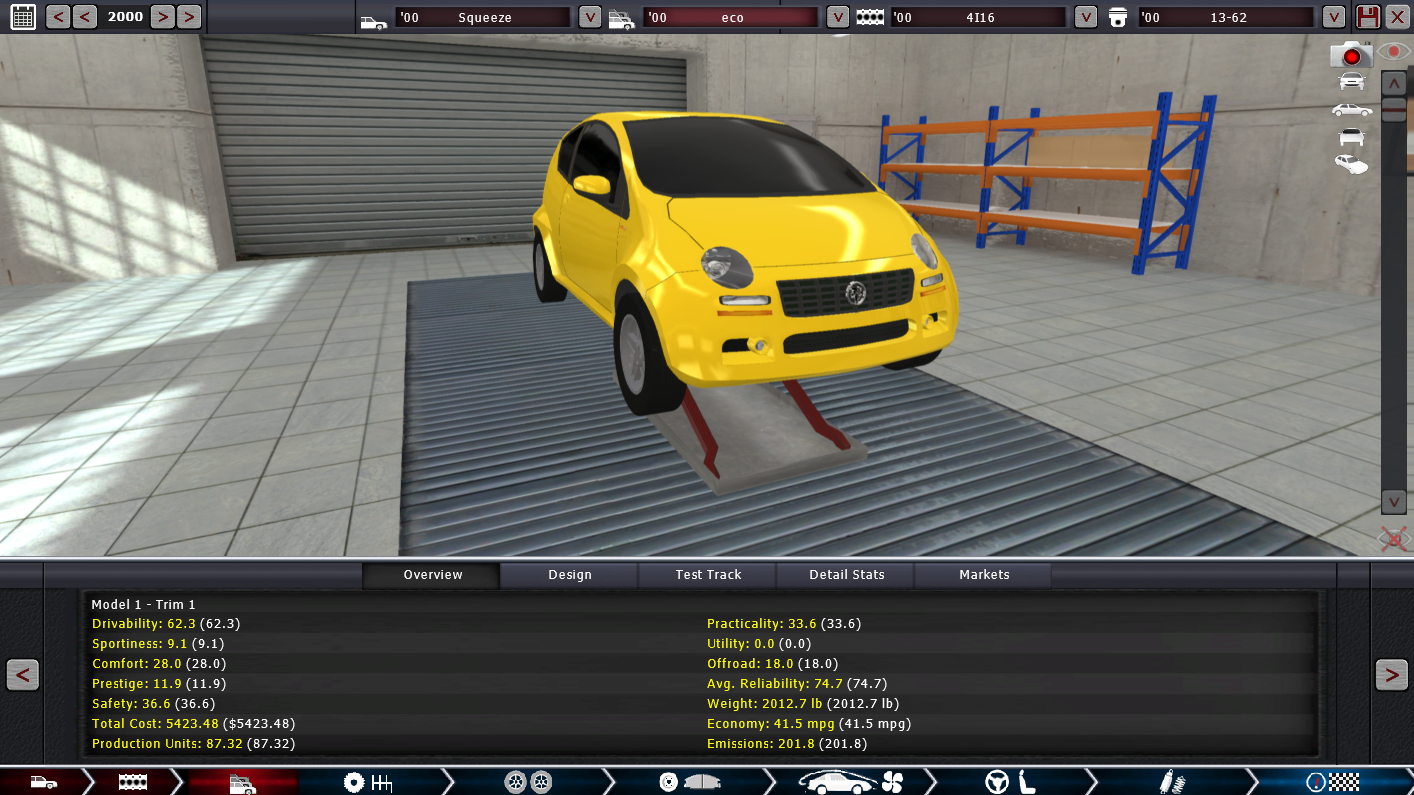The height and width of the screenshot is (795, 1414).
Task: Open the suspension spring step
Action: [x=1171, y=782]
